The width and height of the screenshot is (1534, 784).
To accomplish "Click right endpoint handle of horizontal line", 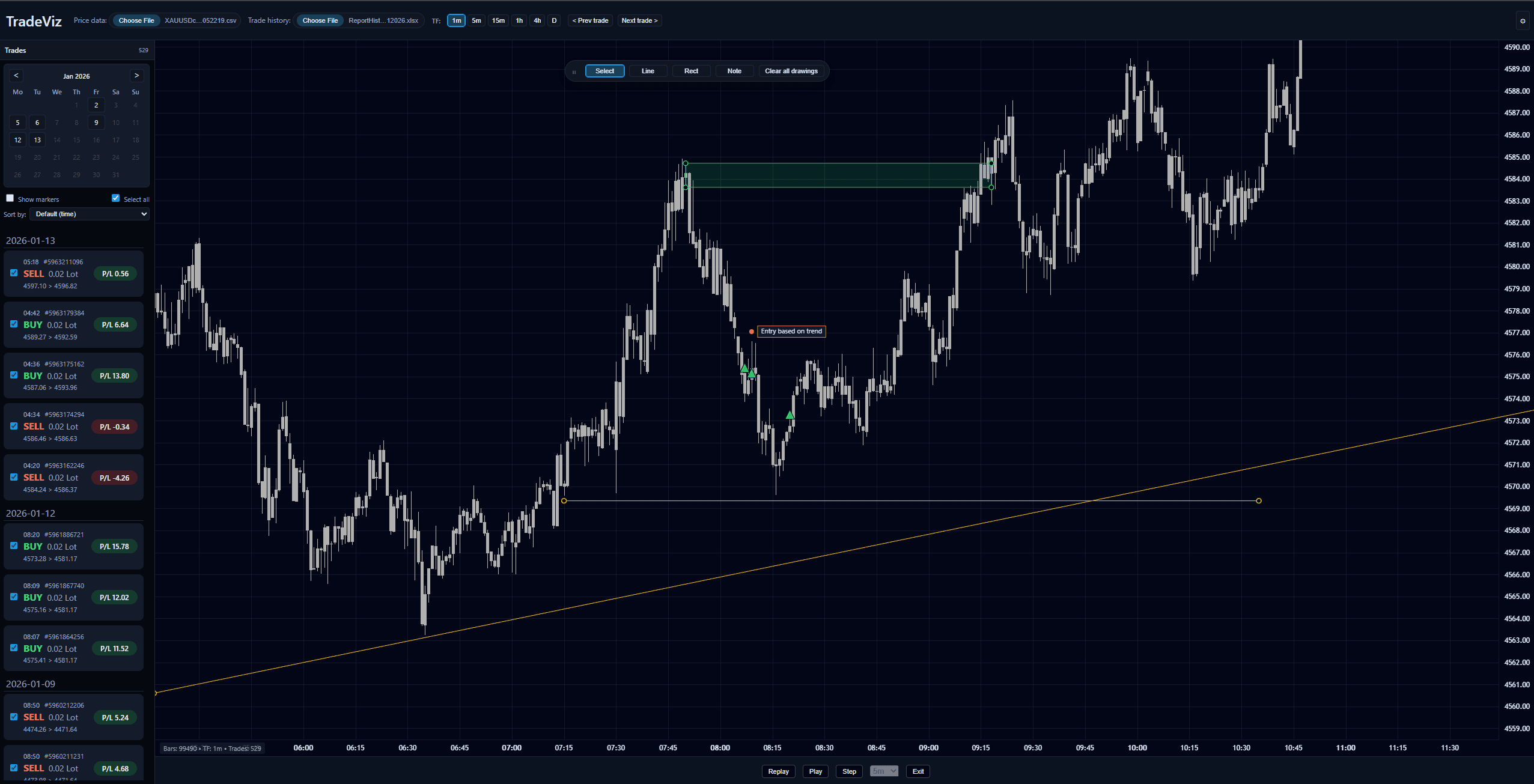I will 1258,501.
